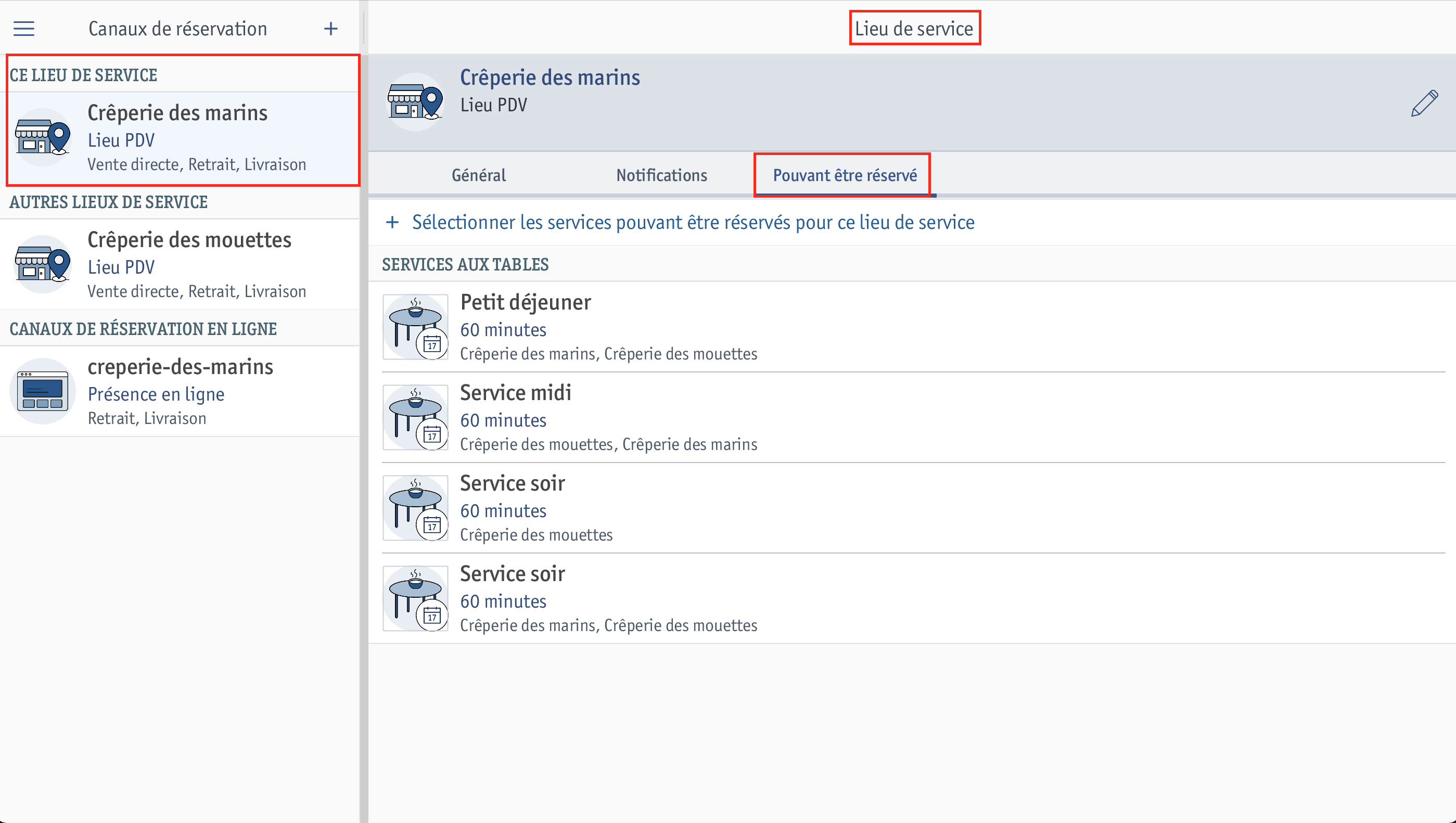Screen dimensions: 1456x823
Task: Select Crêperie des mouettes service location
Action: [180, 264]
